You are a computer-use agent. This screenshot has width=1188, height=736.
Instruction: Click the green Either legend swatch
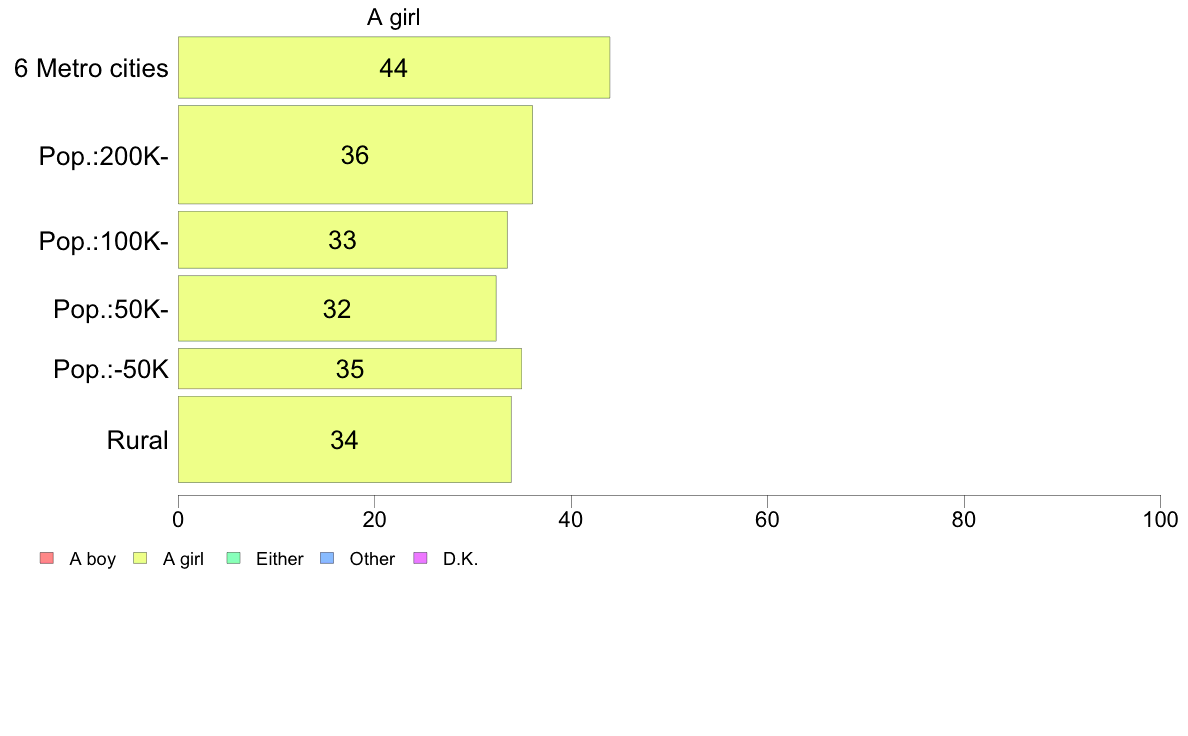[233, 559]
